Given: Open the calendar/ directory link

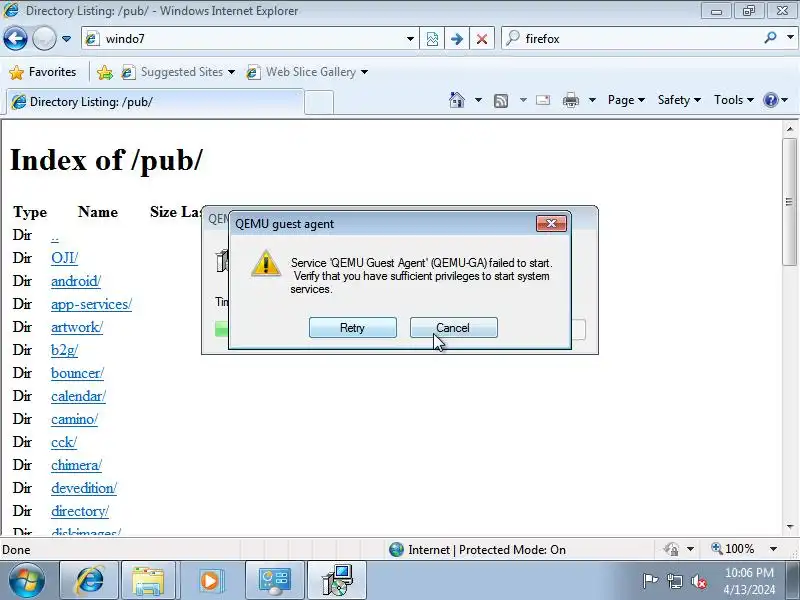Looking at the screenshot, I should pyautogui.click(x=79, y=396).
